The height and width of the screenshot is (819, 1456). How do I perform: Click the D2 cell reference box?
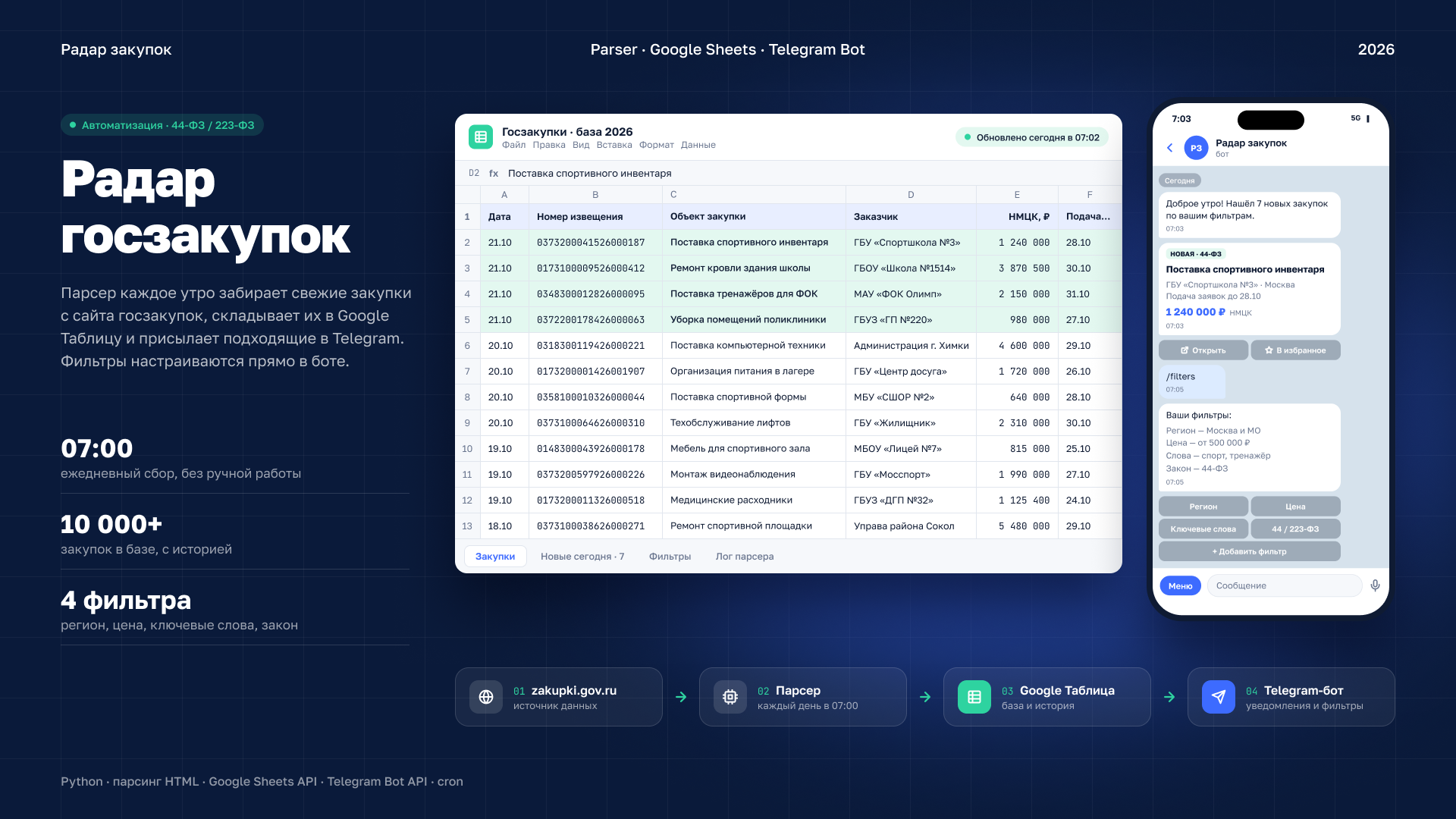tap(474, 173)
